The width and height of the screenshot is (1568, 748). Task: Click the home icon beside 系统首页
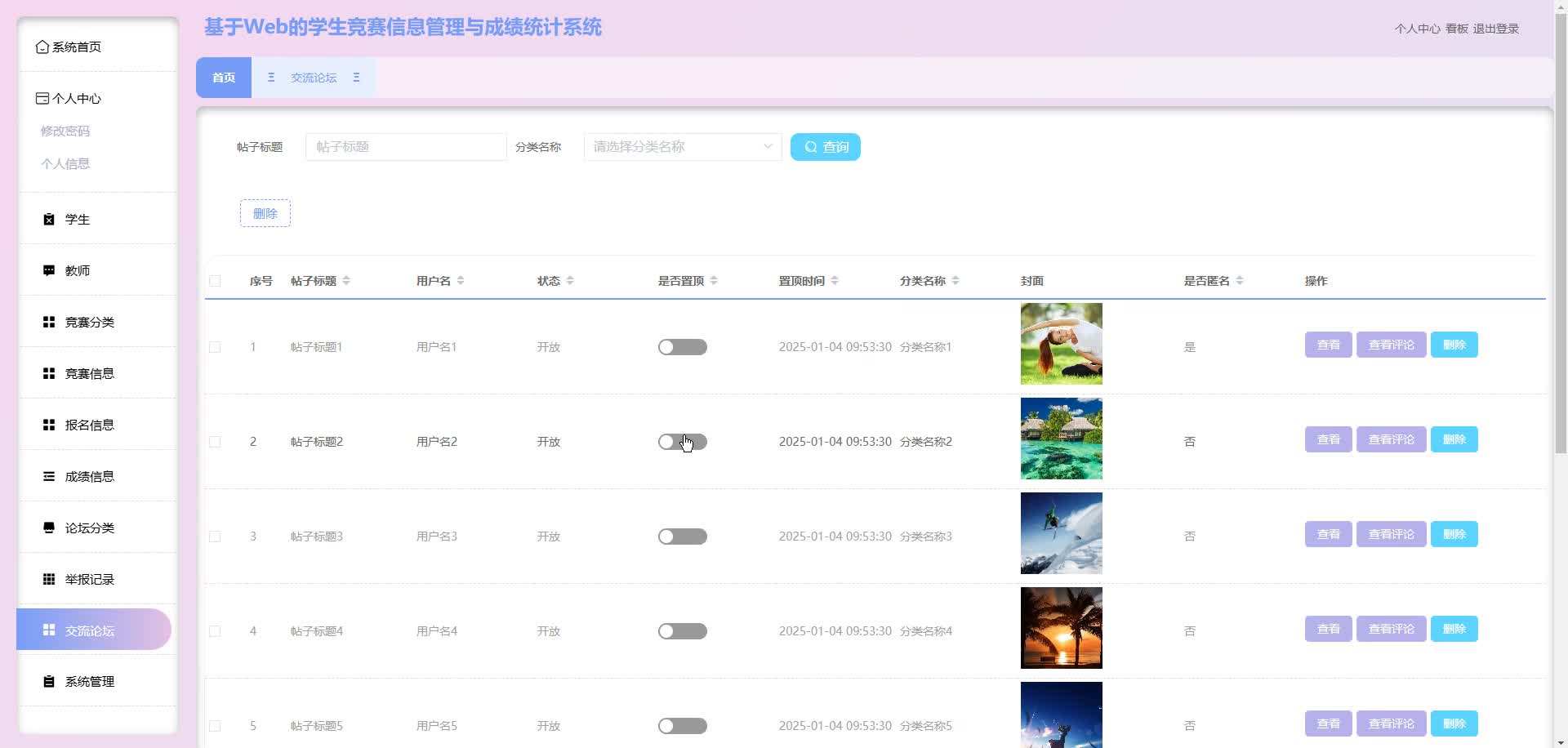pos(42,47)
